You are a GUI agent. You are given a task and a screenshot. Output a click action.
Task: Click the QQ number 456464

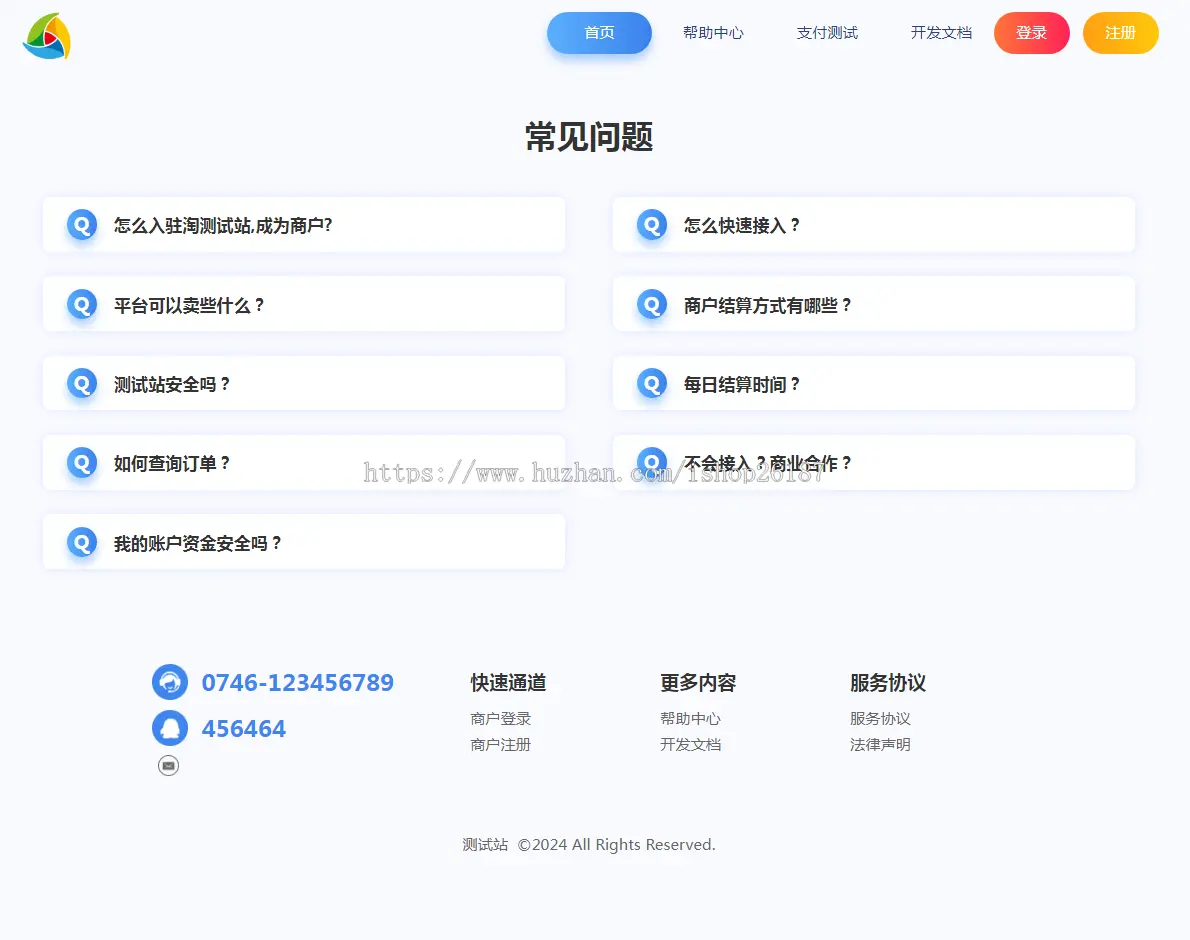click(x=244, y=729)
